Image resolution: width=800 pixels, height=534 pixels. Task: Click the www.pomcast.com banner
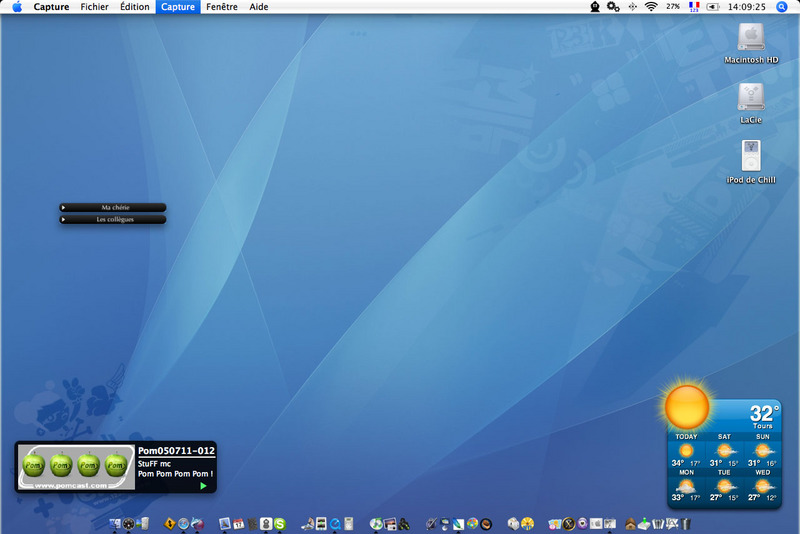point(77,484)
